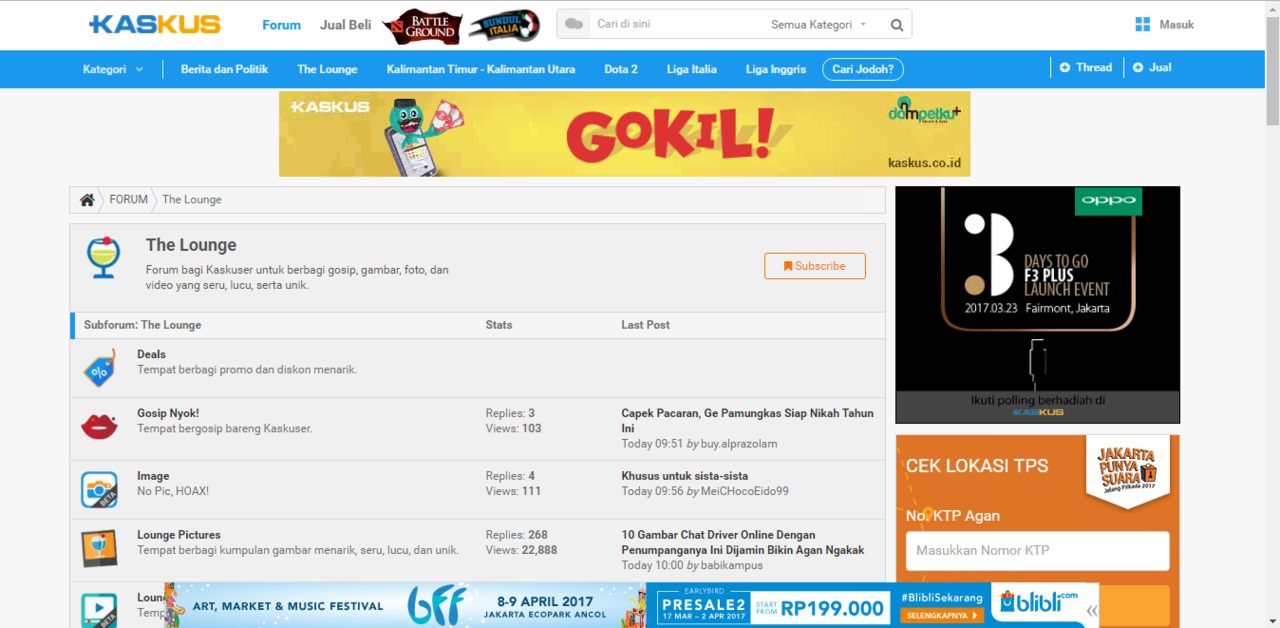Switch to the Forum tab

point(281,25)
